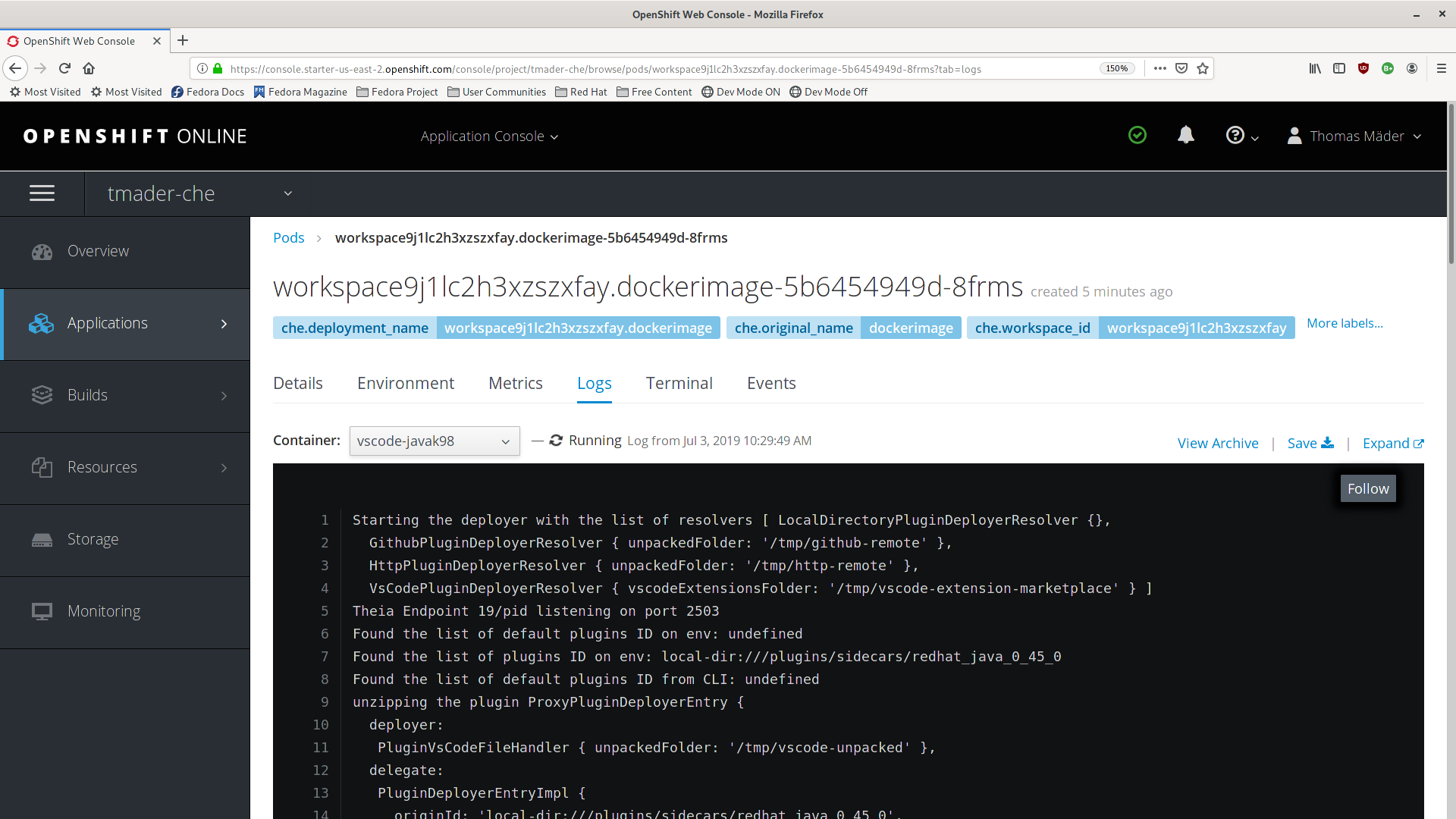This screenshot has height=819, width=1456.
Task: Select the Storage sidebar icon
Action: coord(42,538)
